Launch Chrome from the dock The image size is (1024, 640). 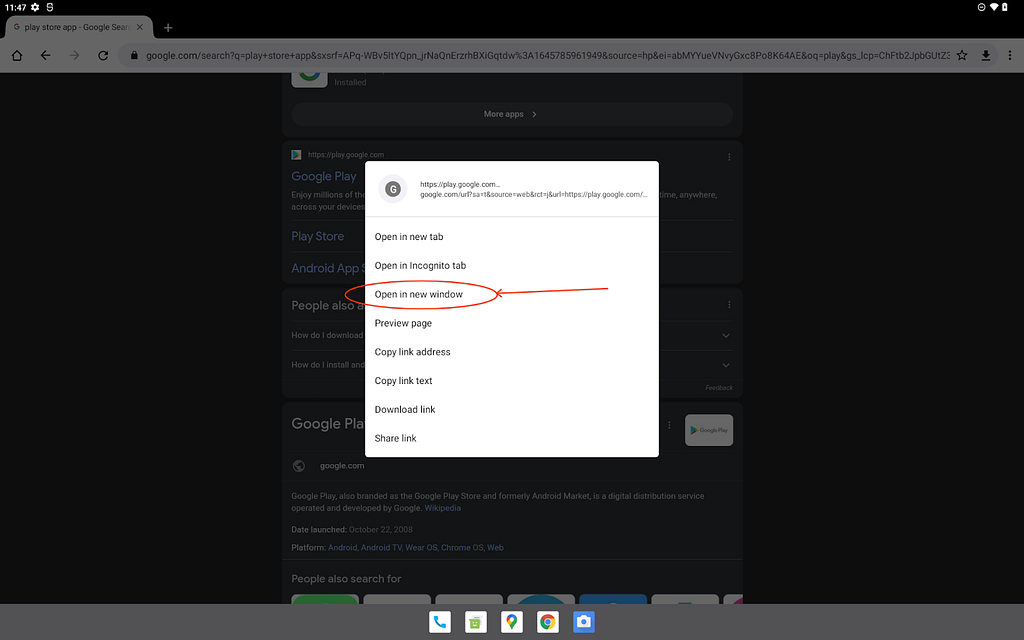[547, 622]
